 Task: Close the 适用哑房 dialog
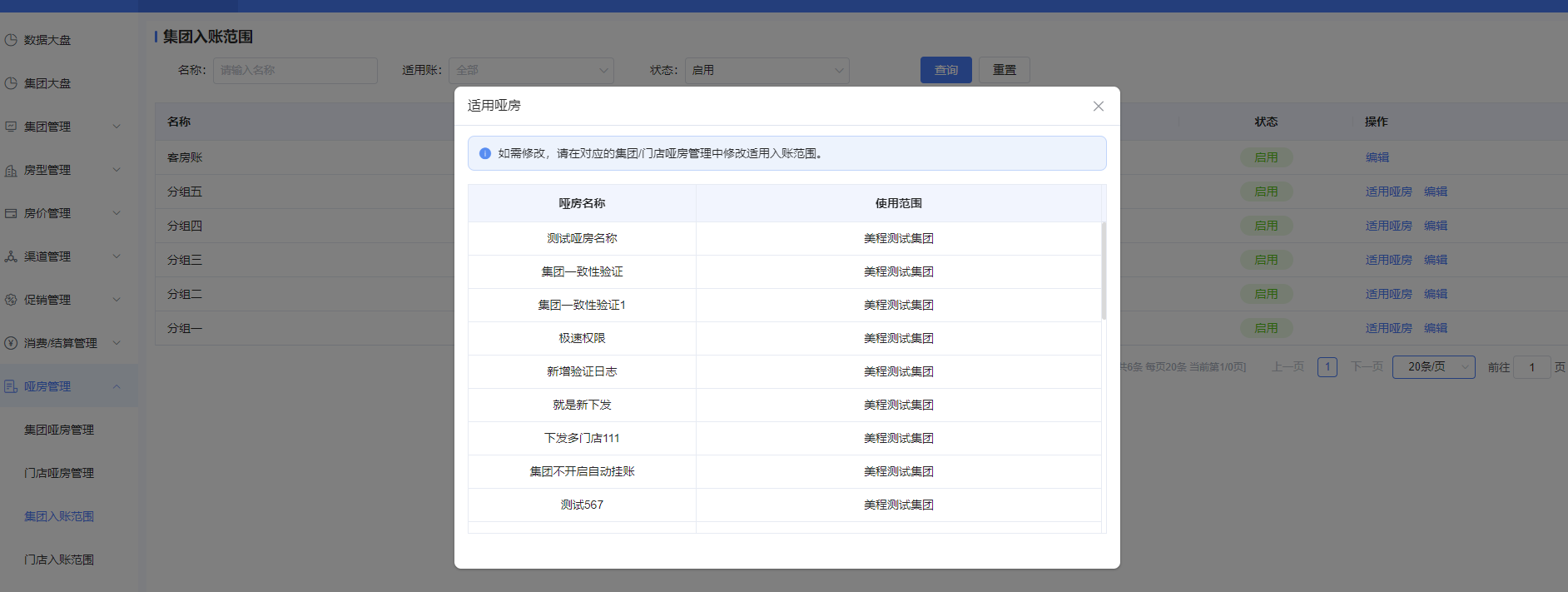pos(1099,106)
